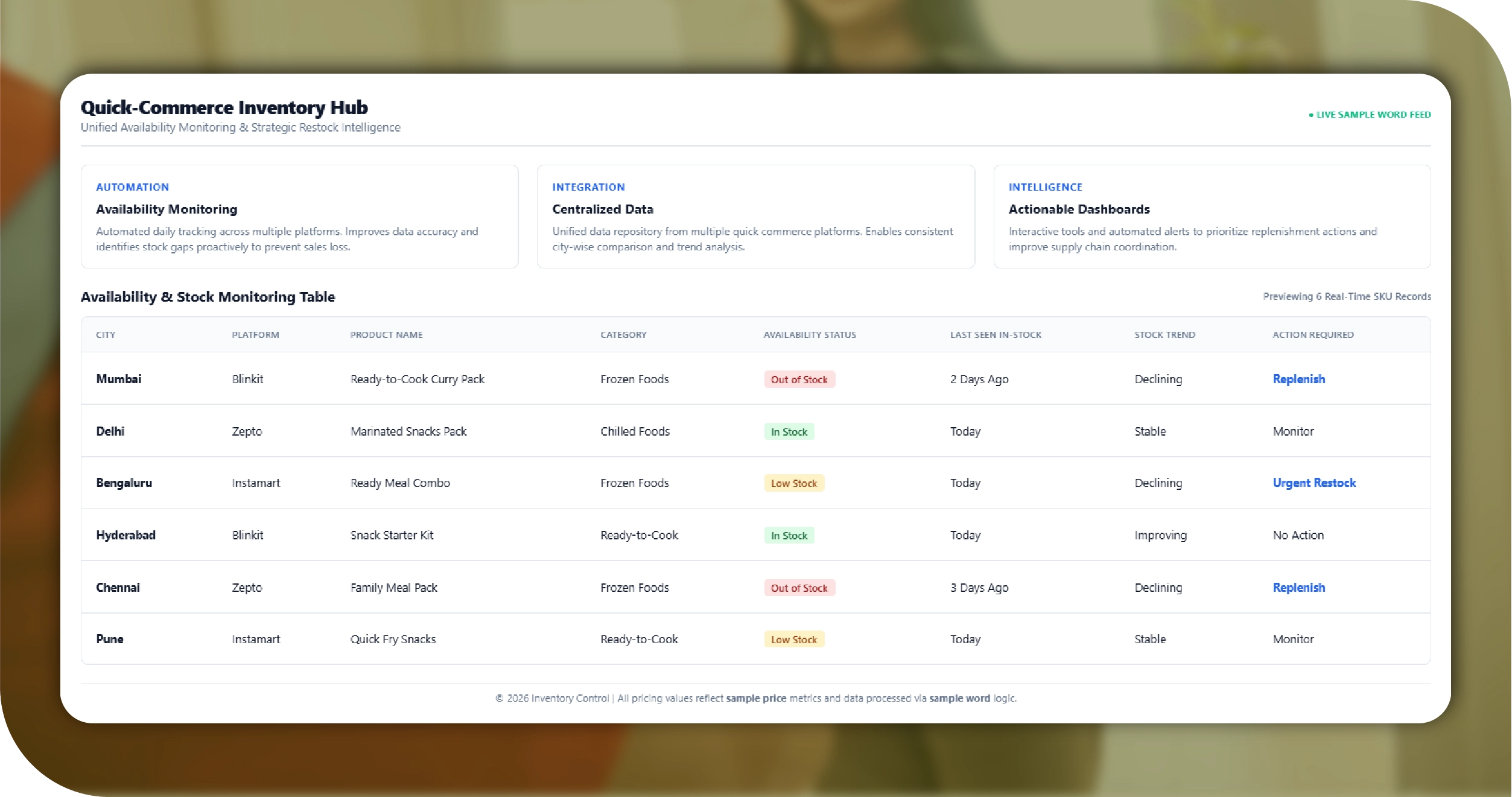Click the Action Required column header
The image size is (1512, 797).
pyautogui.click(x=1313, y=335)
